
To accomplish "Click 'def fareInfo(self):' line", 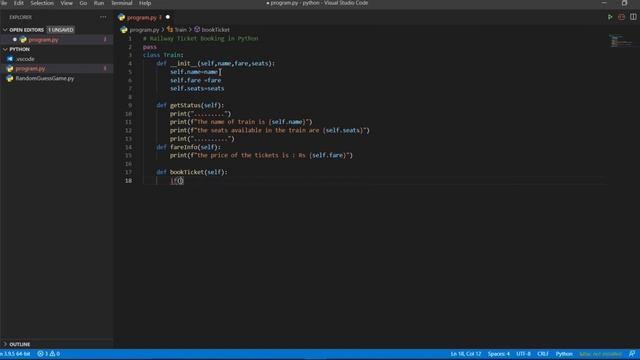I will (189, 147).
